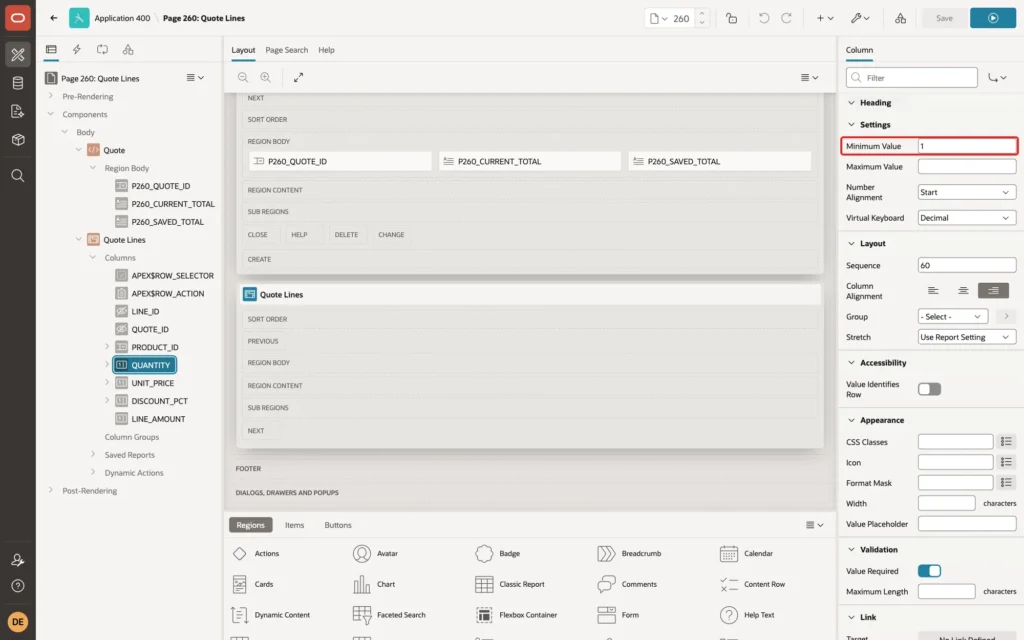This screenshot has height=640, width=1024.
Task: Open the Help tab
Action: [326, 50]
